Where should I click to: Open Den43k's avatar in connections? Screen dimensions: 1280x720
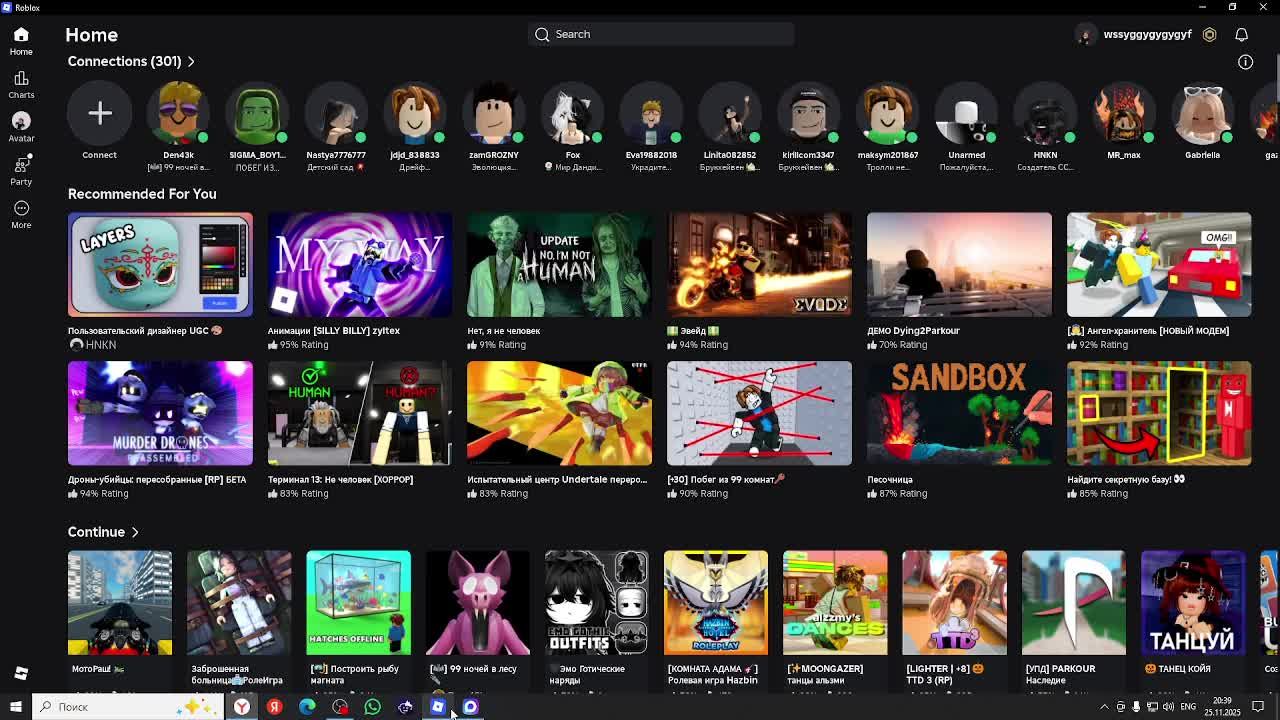[x=178, y=113]
